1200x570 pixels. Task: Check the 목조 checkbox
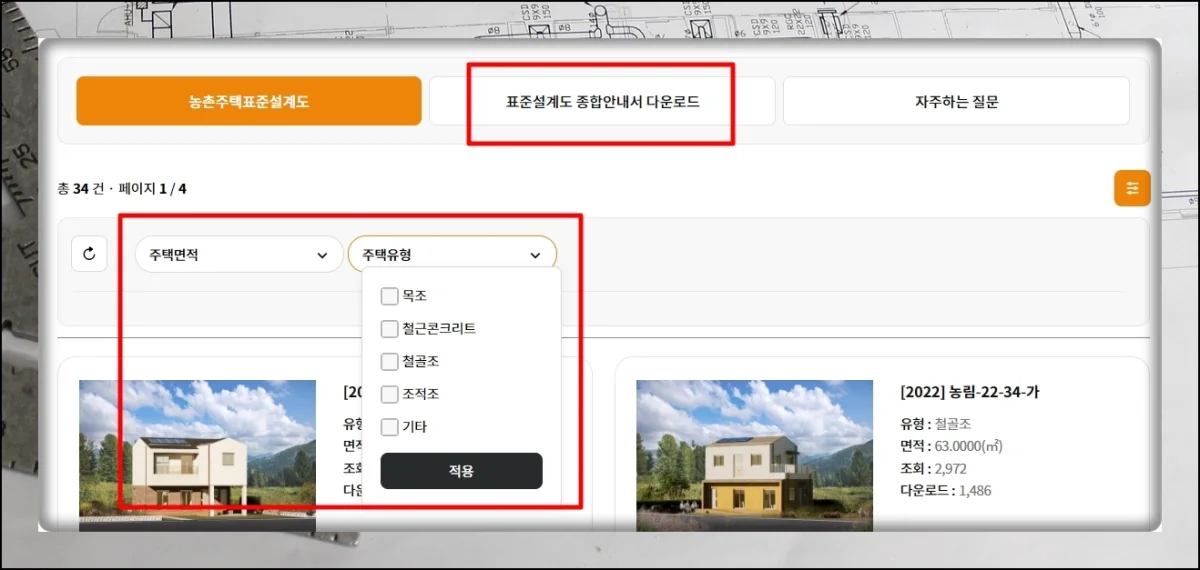tap(389, 296)
